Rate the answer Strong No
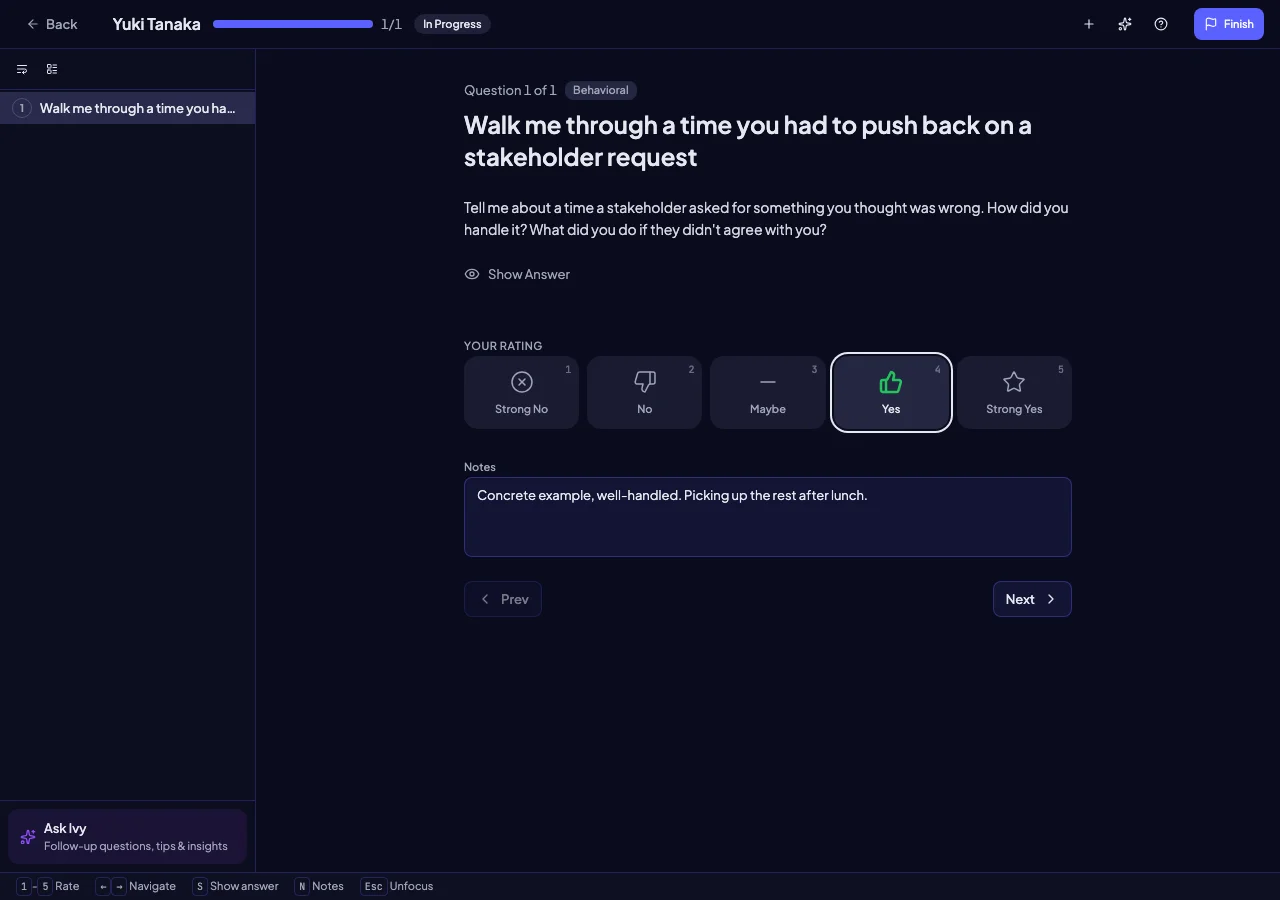Viewport: 1280px width, 900px height. click(x=521, y=392)
